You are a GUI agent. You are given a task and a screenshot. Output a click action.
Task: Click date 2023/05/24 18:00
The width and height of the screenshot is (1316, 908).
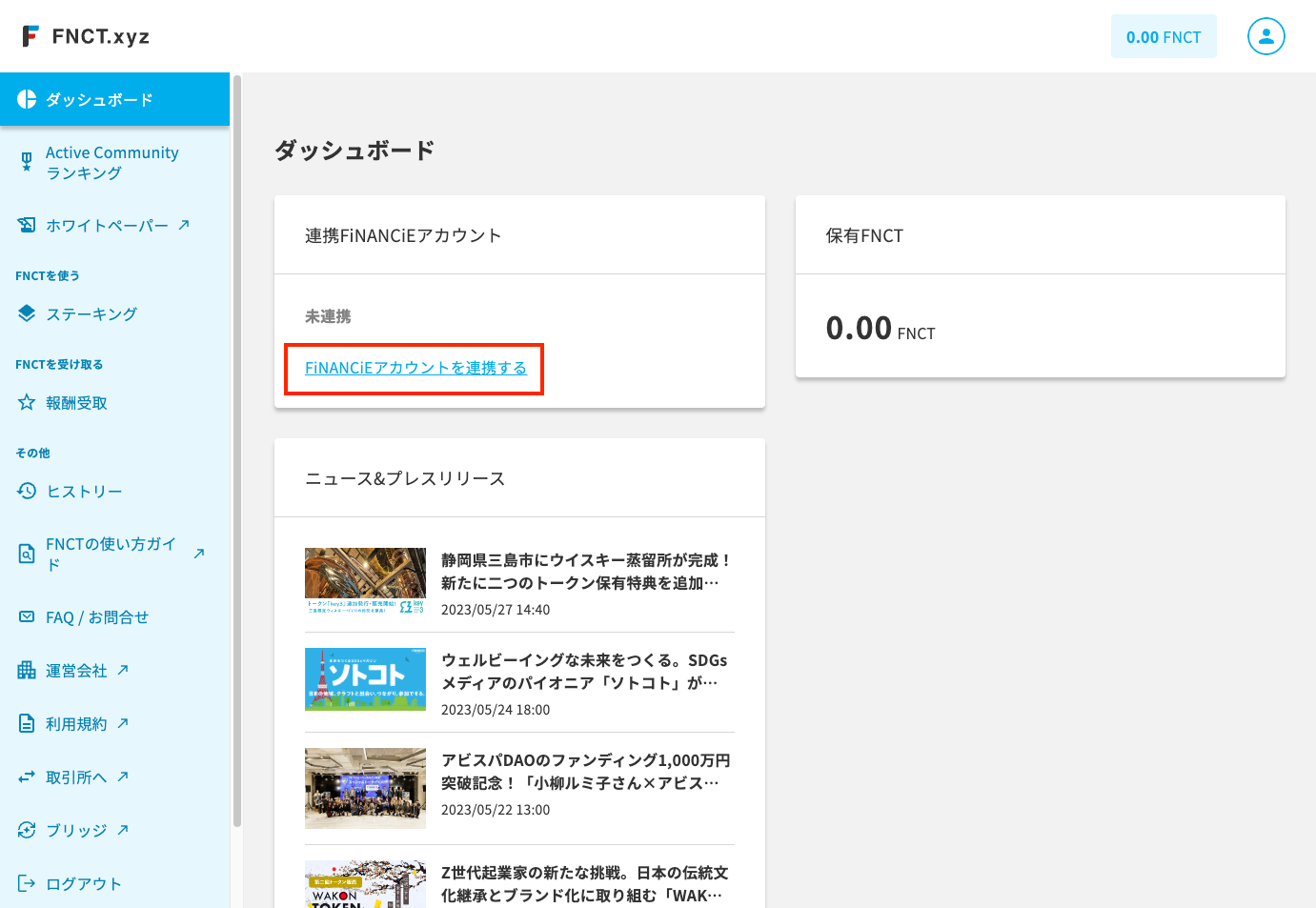pos(496,710)
